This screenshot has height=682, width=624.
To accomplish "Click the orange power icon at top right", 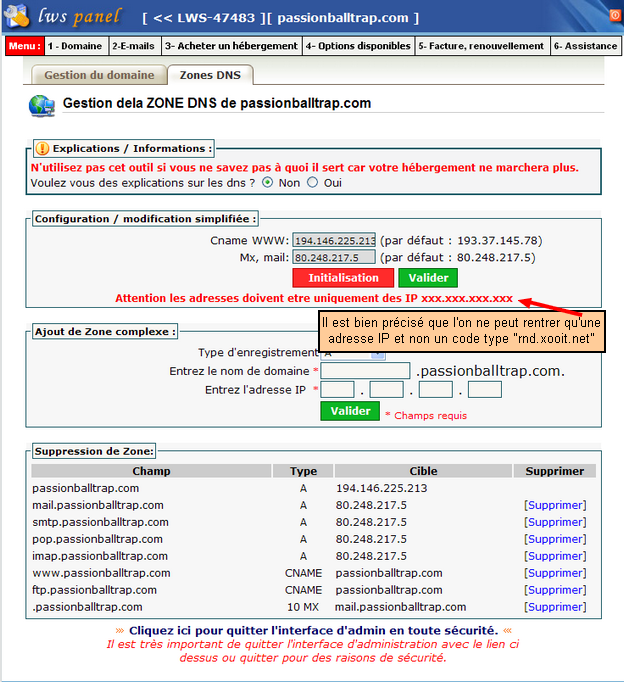I will pyautogui.click(x=615, y=15).
